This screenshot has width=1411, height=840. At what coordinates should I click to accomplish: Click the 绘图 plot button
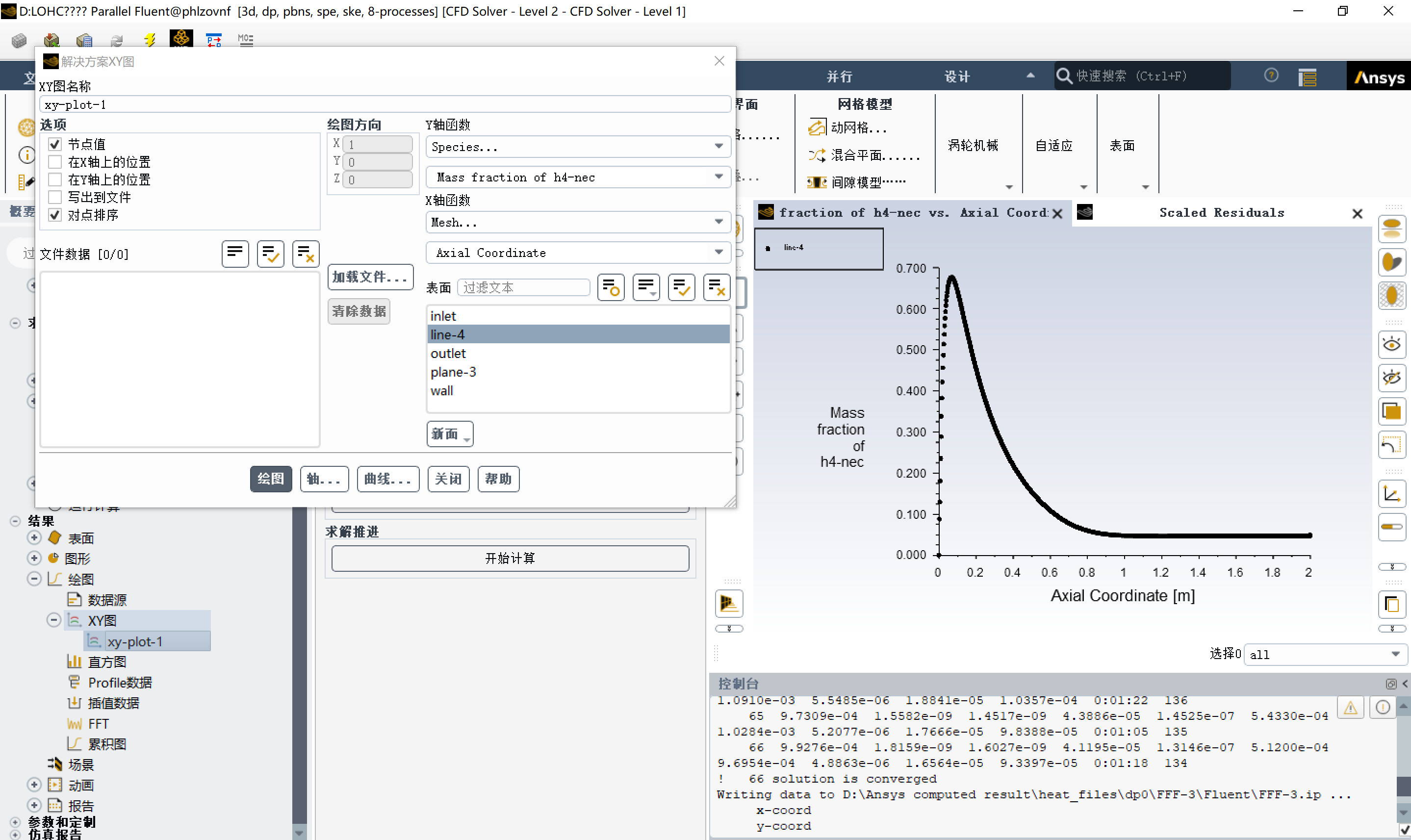[x=271, y=479]
